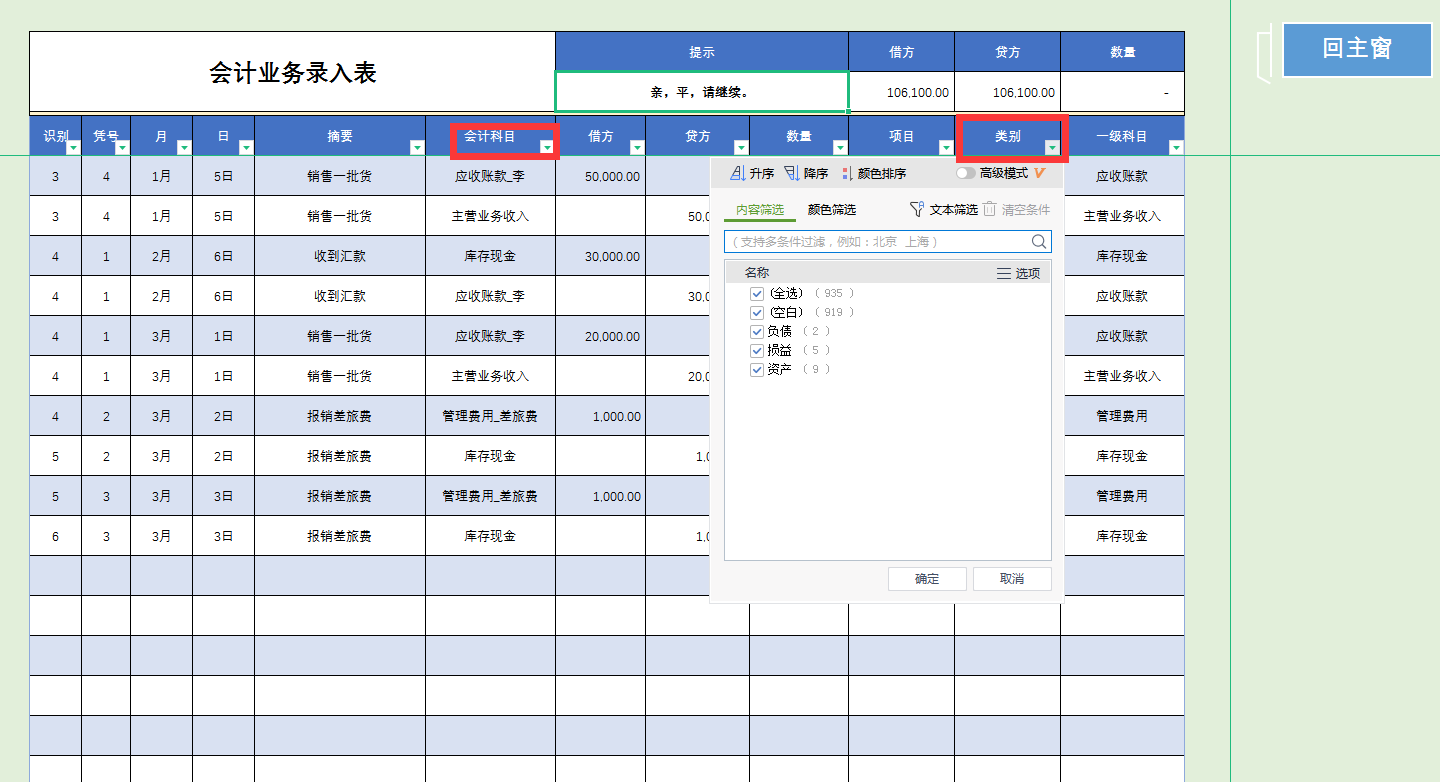Confirm the filter with 确定
The height and width of the screenshot is (782, 1440).
click(927, 579)
